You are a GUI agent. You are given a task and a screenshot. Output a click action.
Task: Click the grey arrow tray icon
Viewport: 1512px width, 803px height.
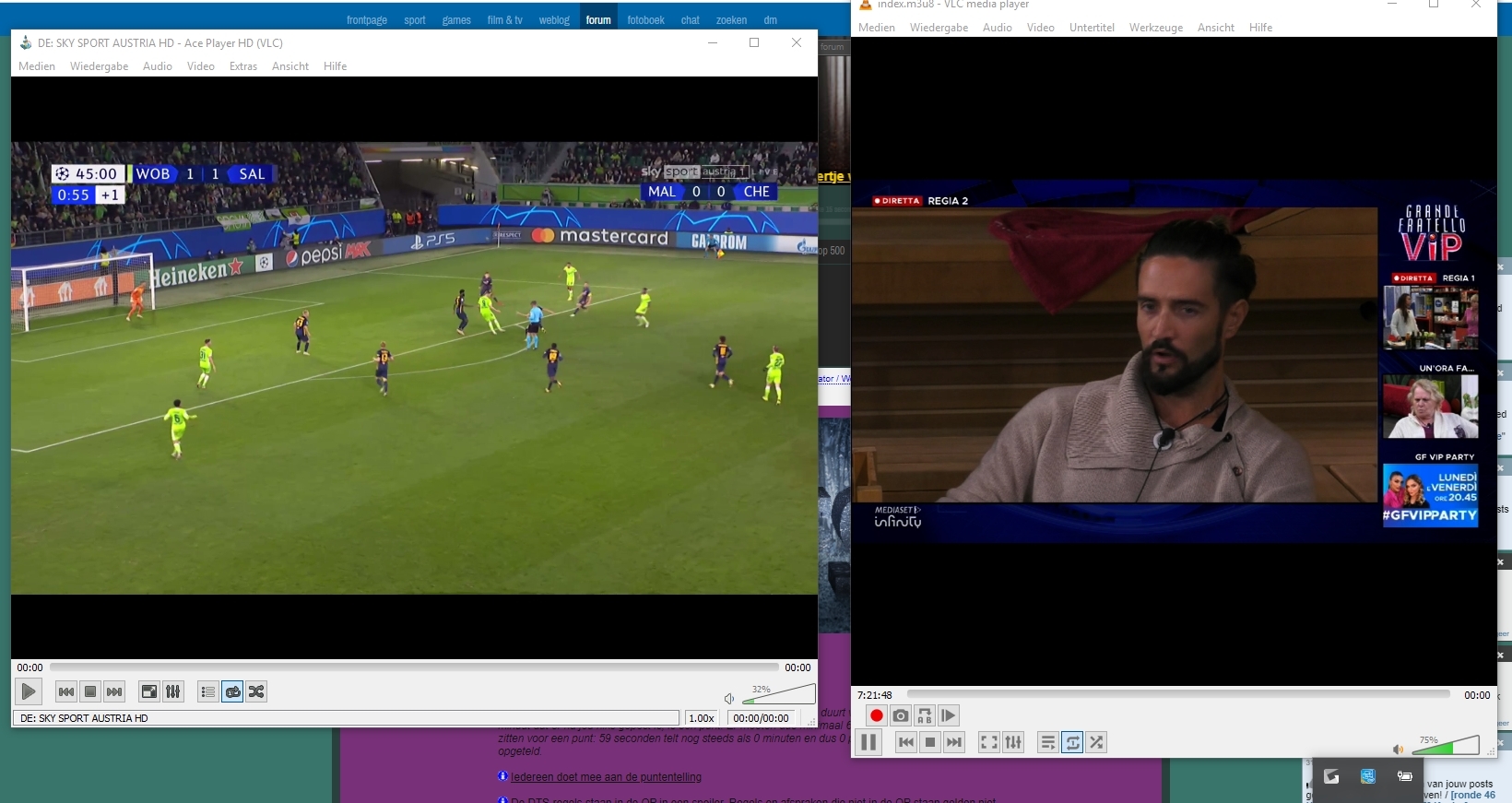tap(1331, 776)
